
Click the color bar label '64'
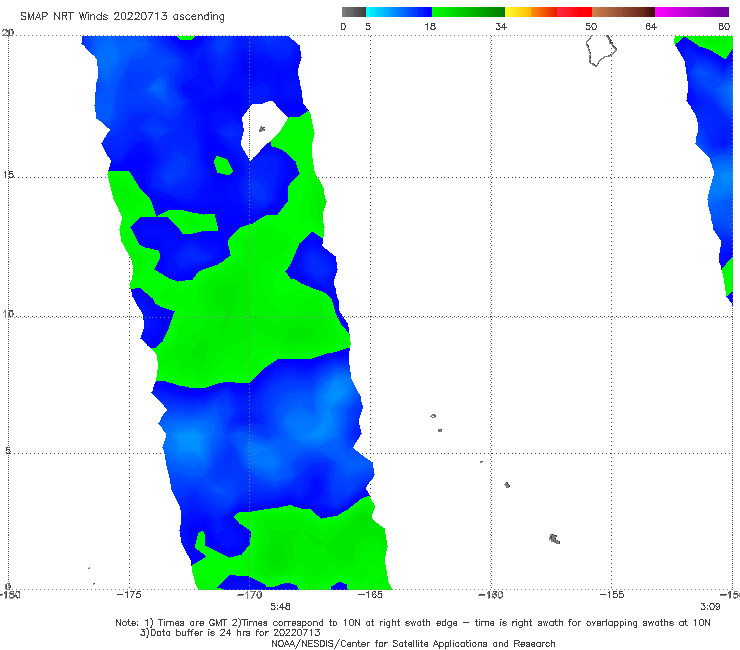[651, 26]
